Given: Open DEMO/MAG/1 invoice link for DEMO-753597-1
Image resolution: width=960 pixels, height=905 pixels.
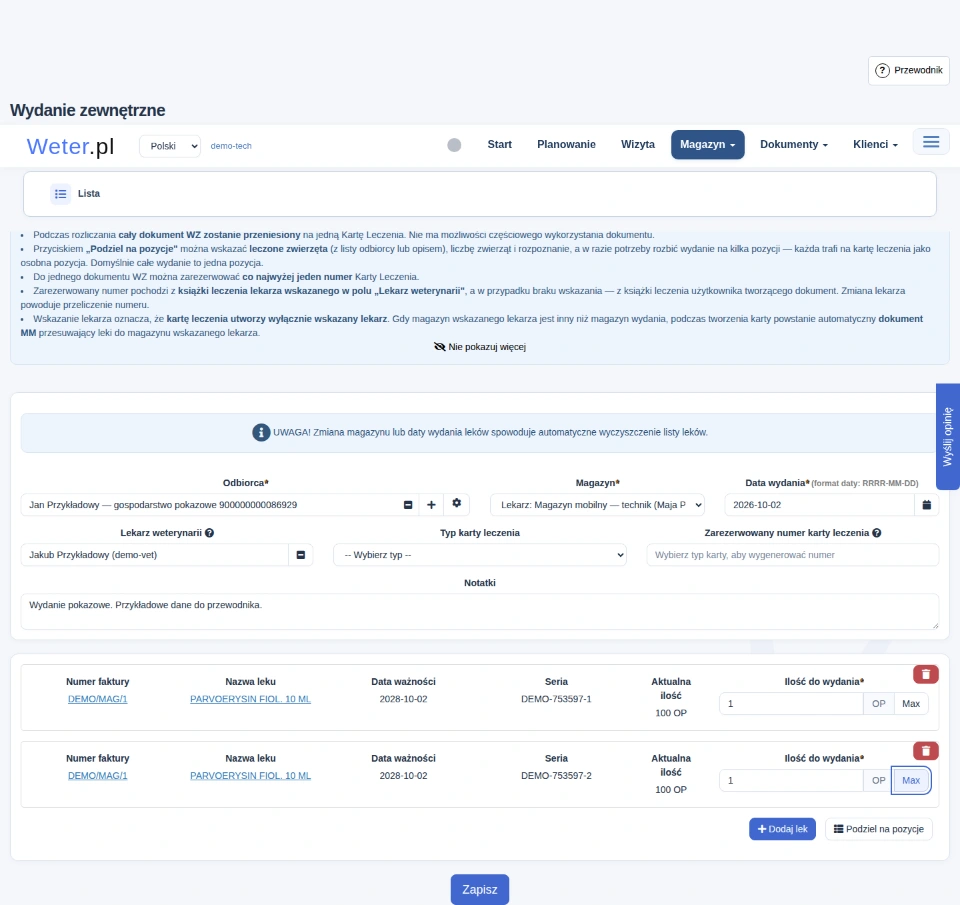Looking at the screenshot, I should [98, 699].
